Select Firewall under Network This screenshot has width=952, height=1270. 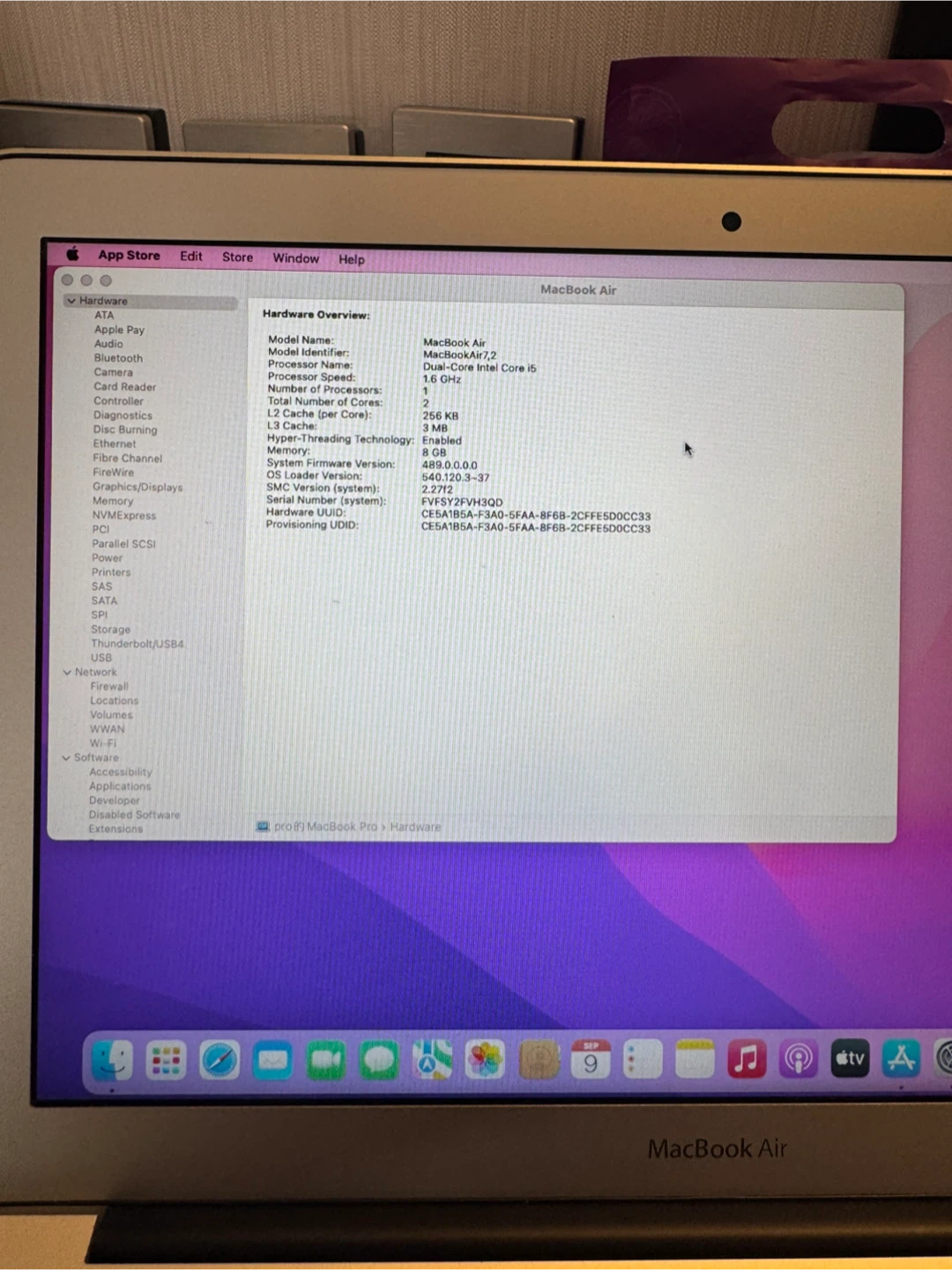109,686
